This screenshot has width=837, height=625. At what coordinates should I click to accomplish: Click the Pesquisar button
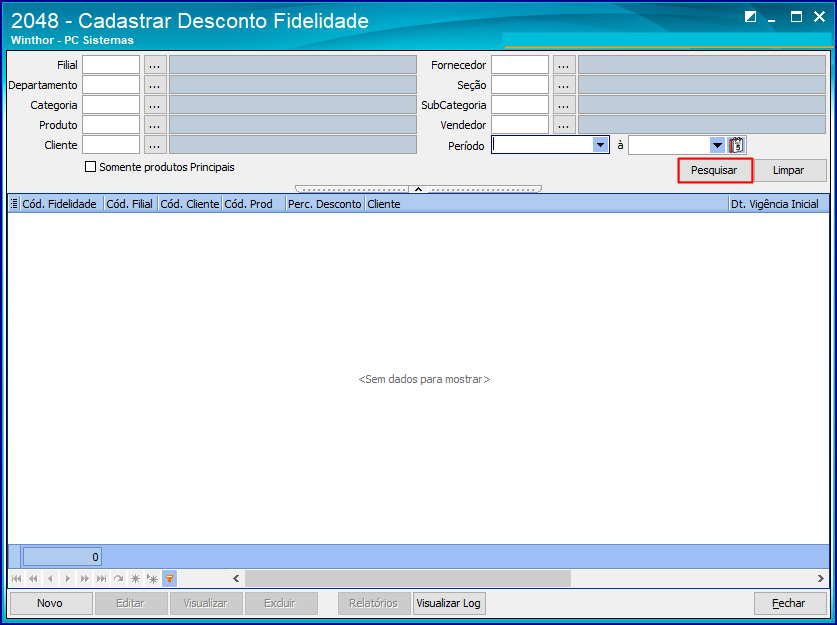[715, 170]
